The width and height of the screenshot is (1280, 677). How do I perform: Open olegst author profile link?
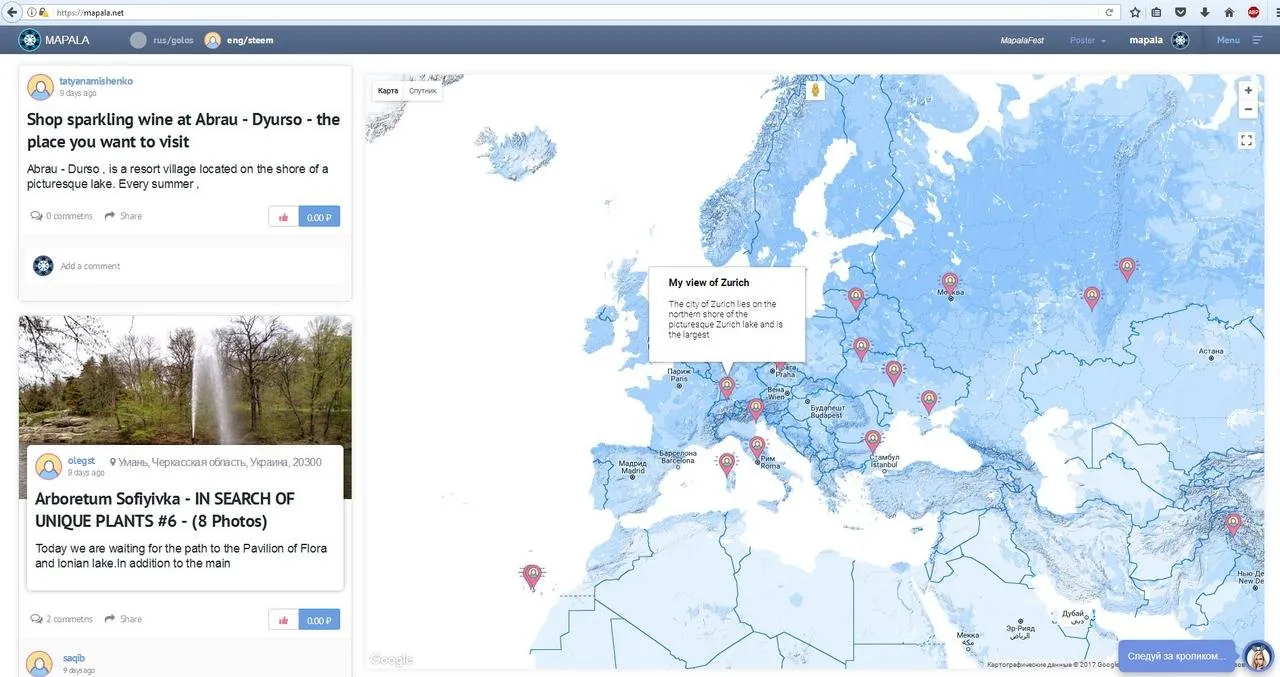81,461
